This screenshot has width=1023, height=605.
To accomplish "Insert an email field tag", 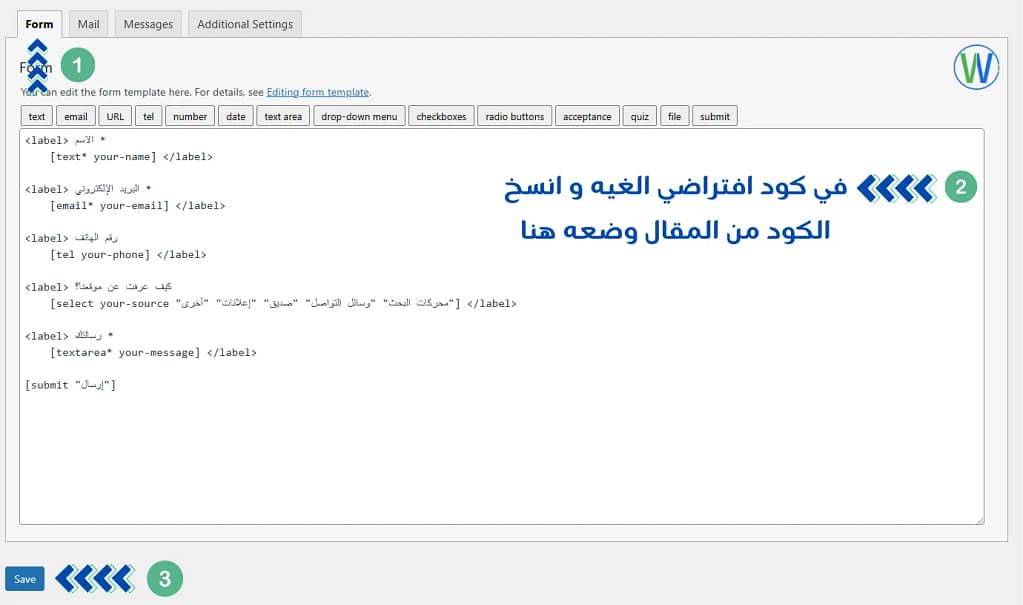I will [x=75, y=115].
